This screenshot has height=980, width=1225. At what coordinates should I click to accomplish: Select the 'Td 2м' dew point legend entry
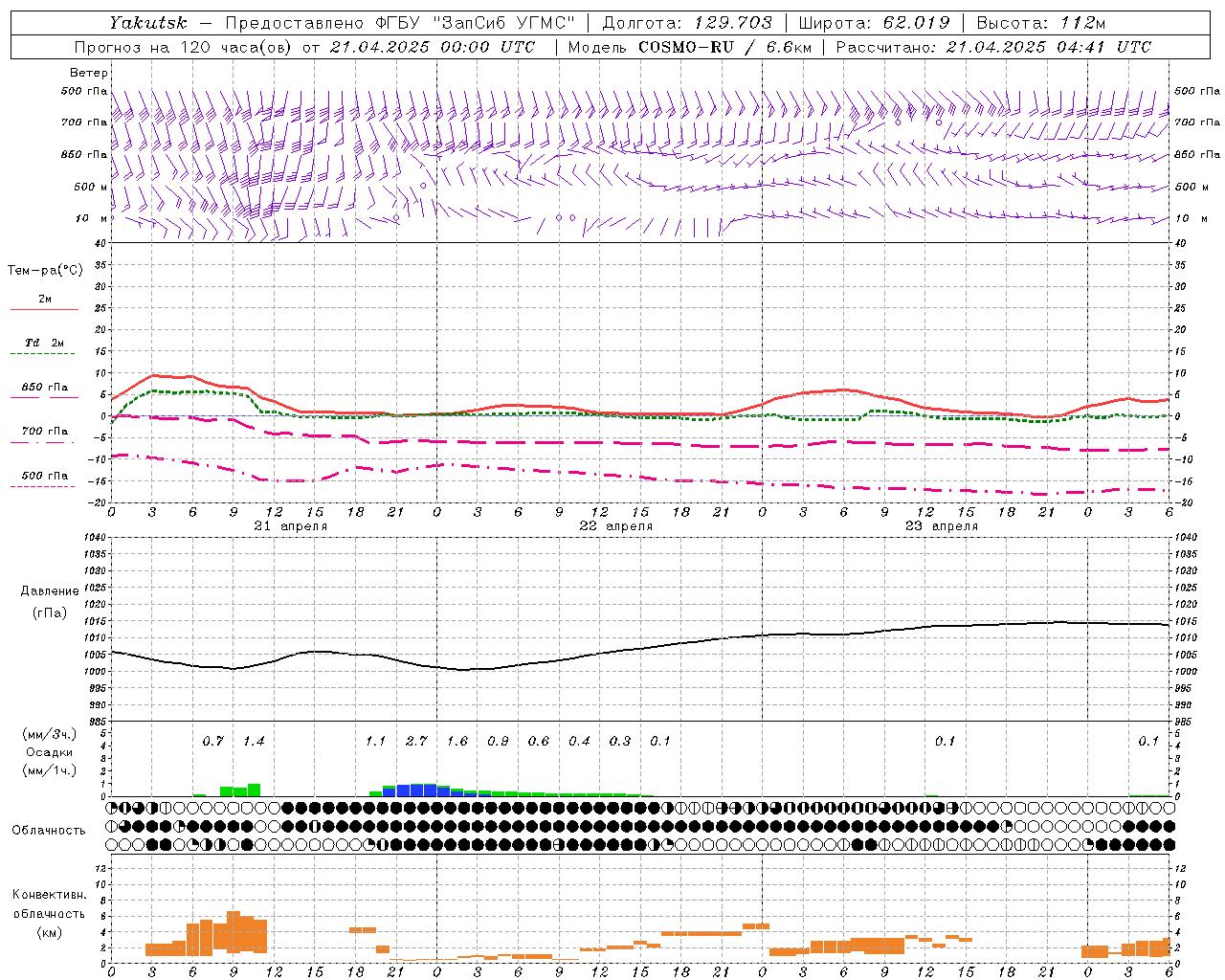coord(45,343)
